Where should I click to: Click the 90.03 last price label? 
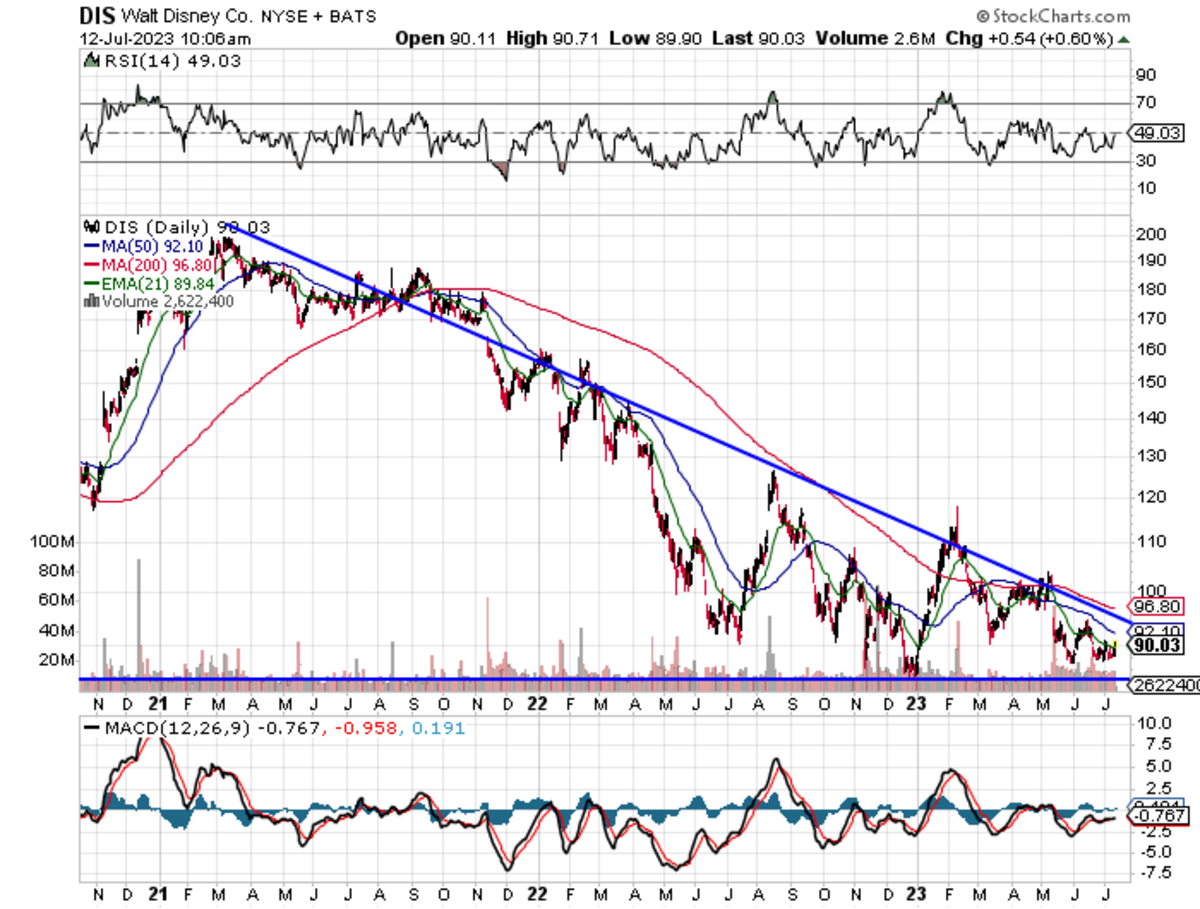click(1154, 646)
